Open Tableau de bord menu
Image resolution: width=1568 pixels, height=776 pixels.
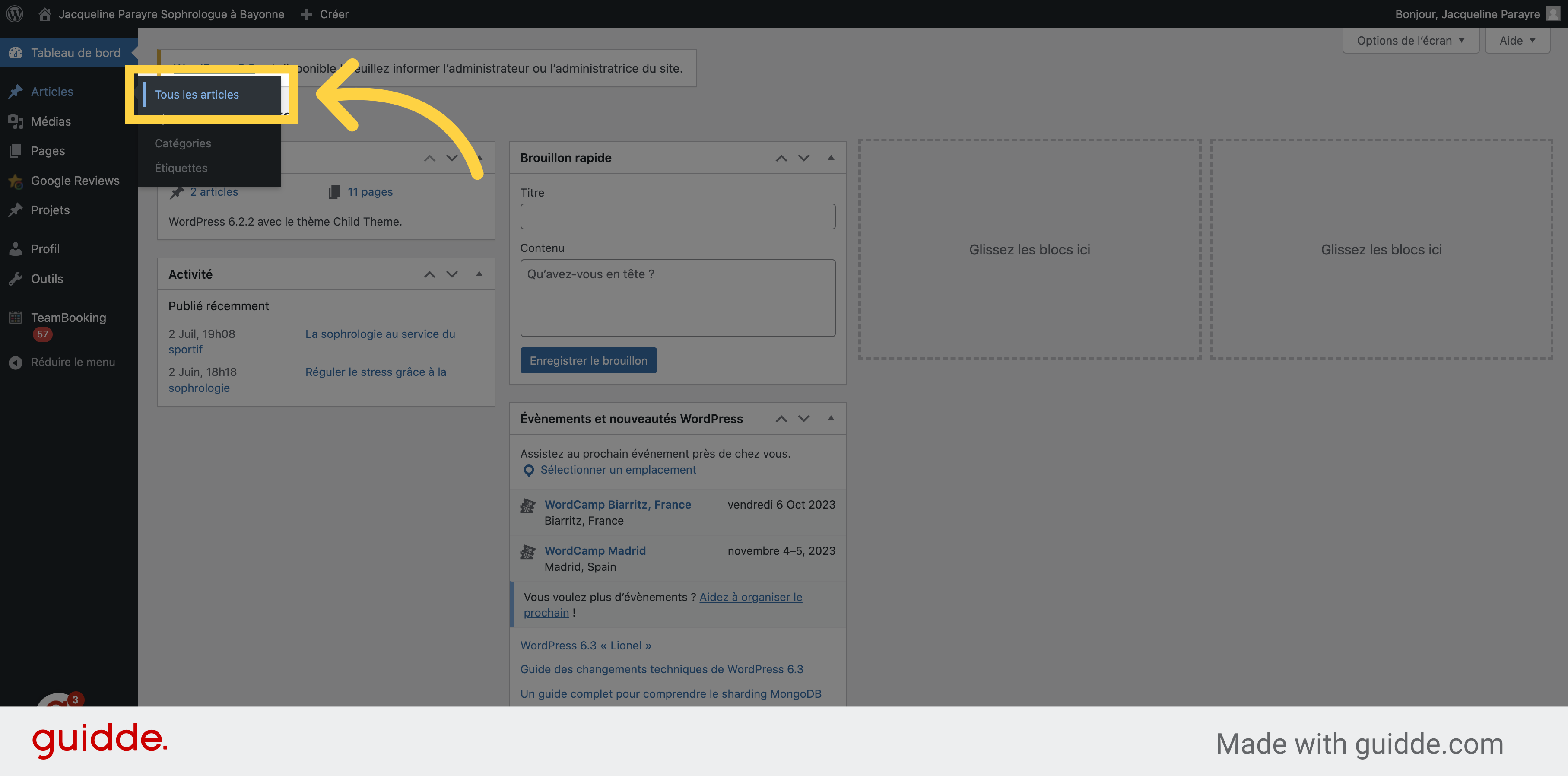pos(69,52)
